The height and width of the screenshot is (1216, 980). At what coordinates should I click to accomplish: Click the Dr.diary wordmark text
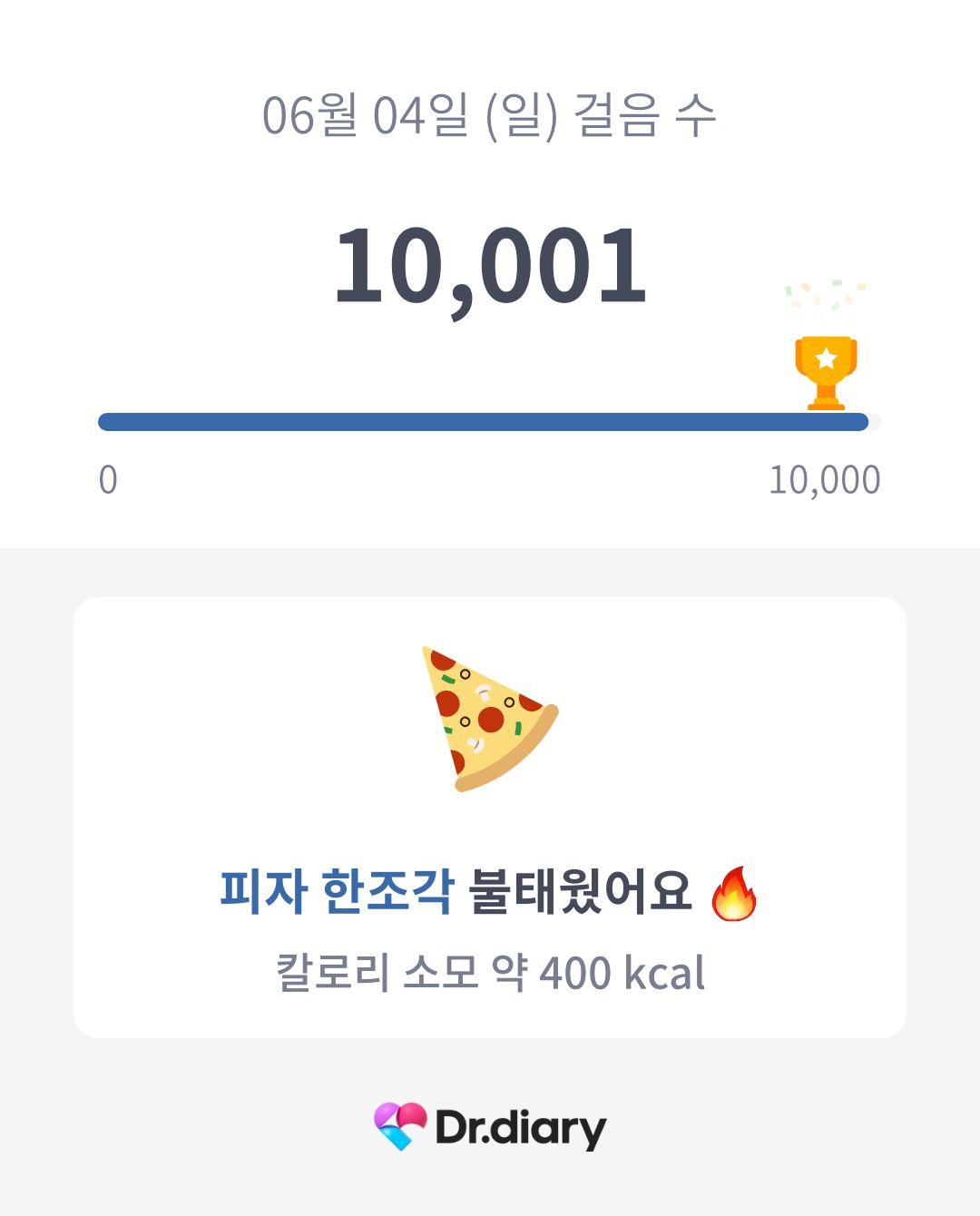[x=521, y=1128]
